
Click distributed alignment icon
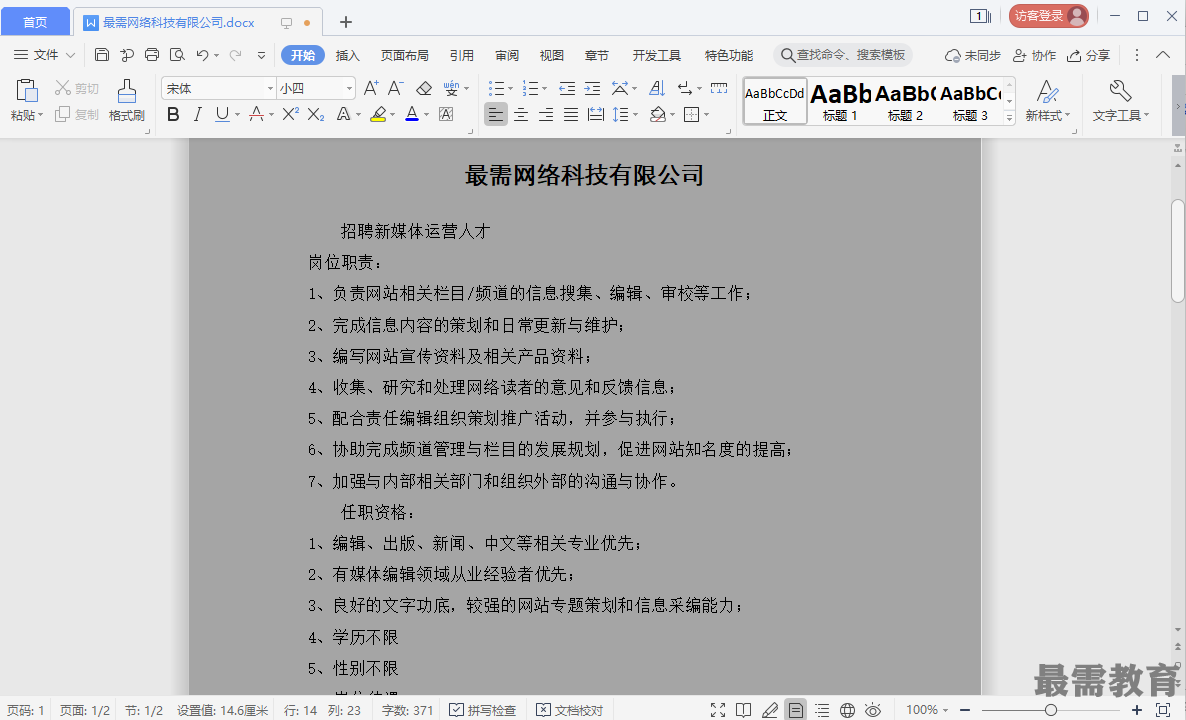[x=596, y=114]
